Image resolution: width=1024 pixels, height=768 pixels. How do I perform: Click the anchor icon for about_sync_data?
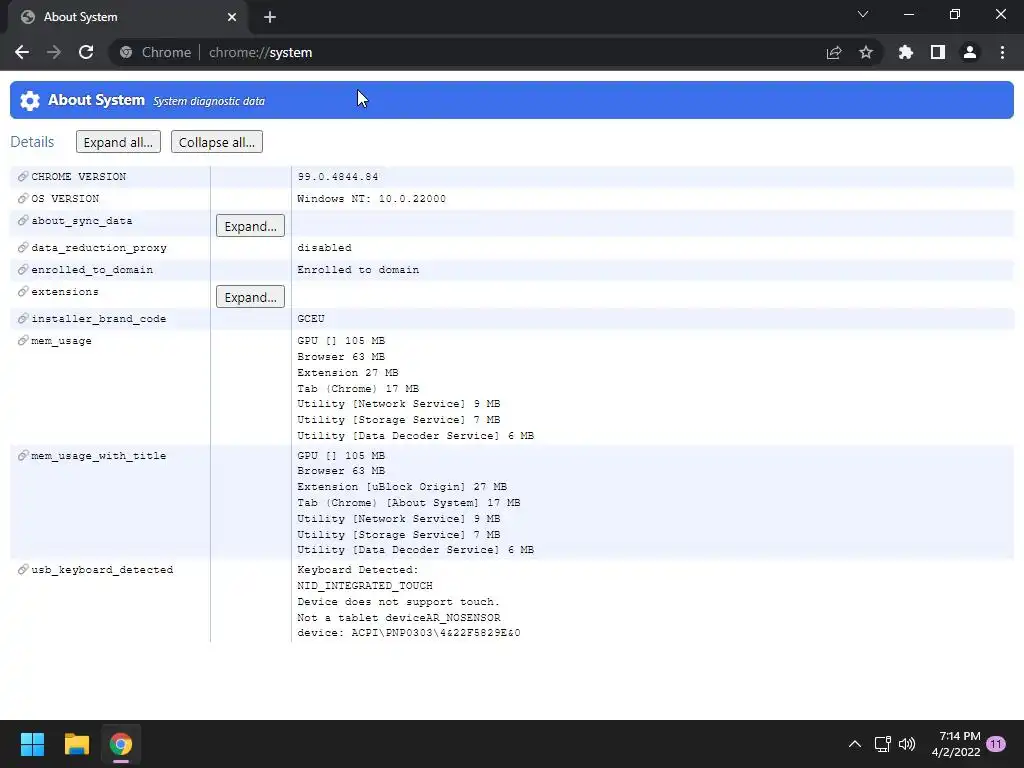pos(23,221)
